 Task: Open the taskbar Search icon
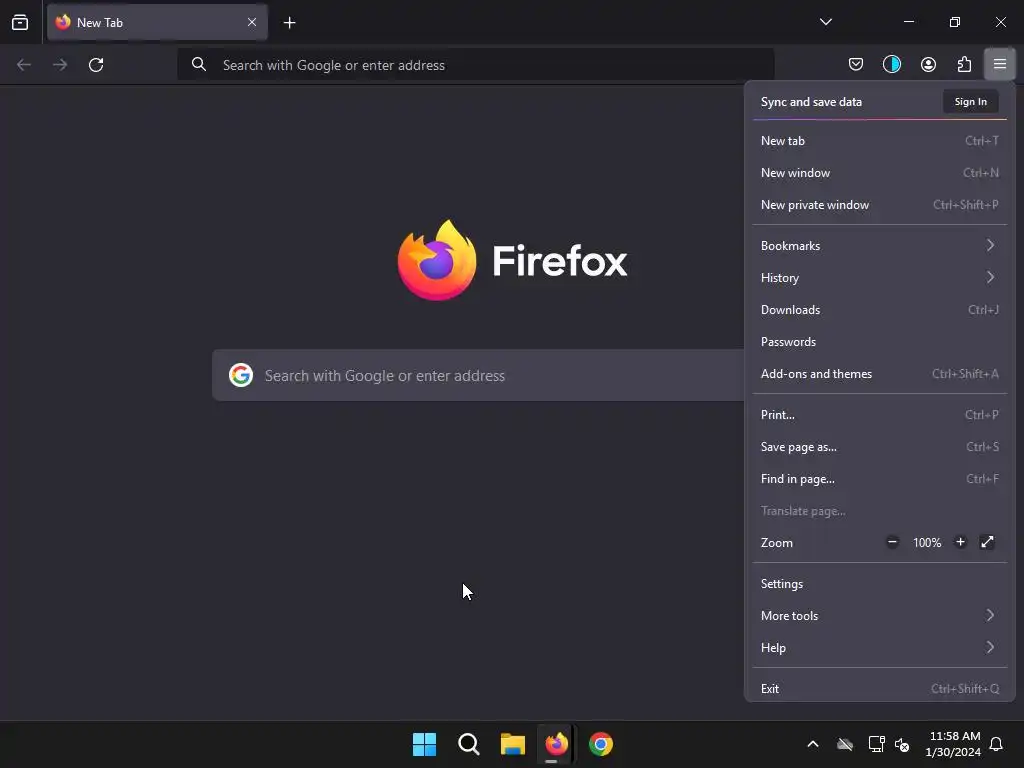pos(468,744)
